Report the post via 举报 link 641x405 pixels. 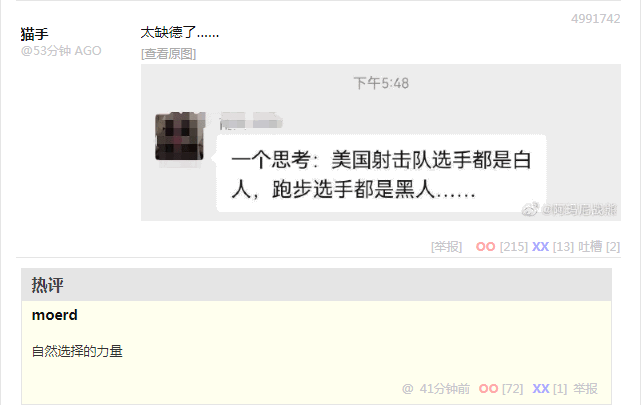[446, 247]
